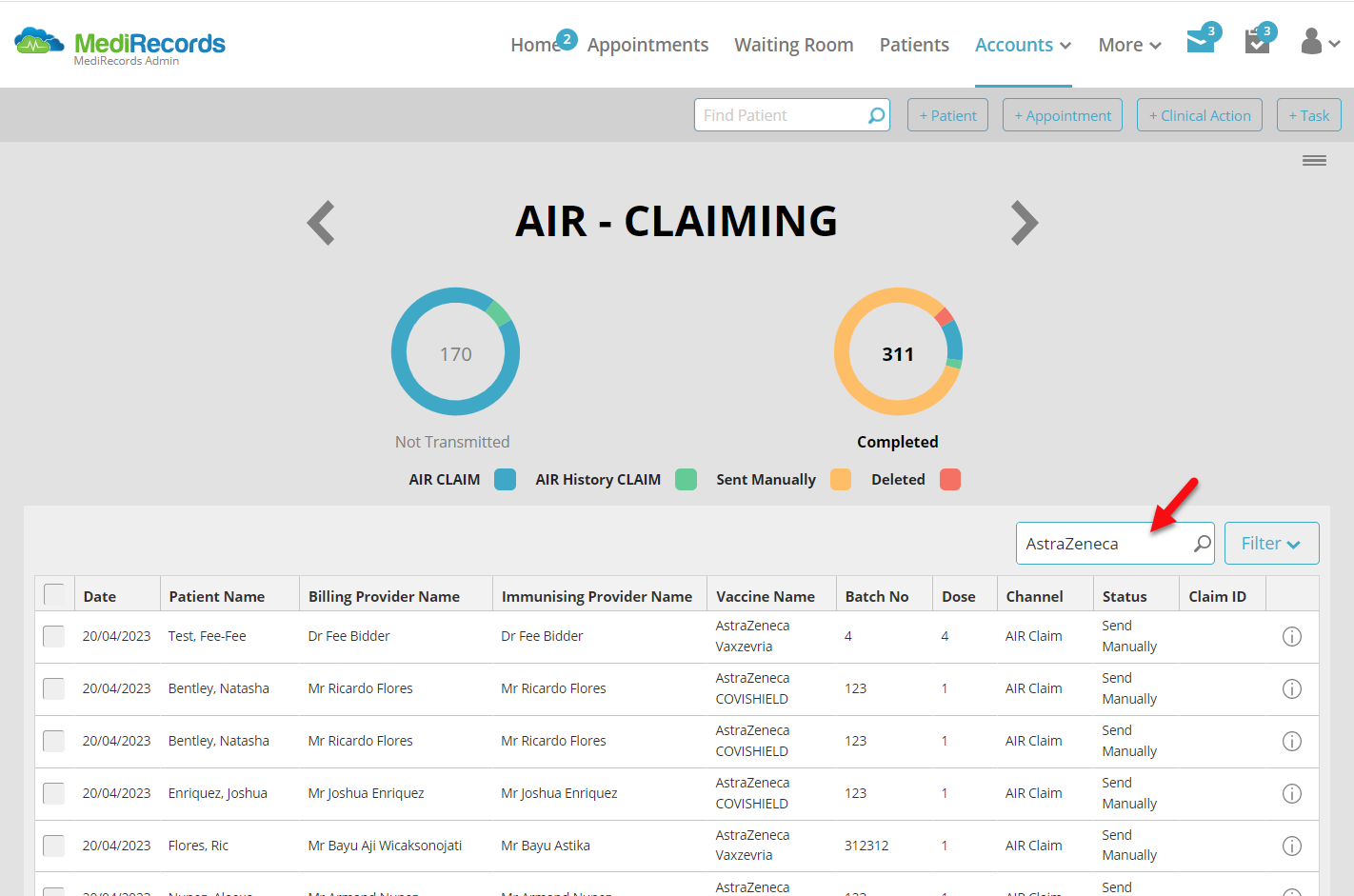1354x896 pixels.
Task: Click the Completed label
Action: [898, 442]
